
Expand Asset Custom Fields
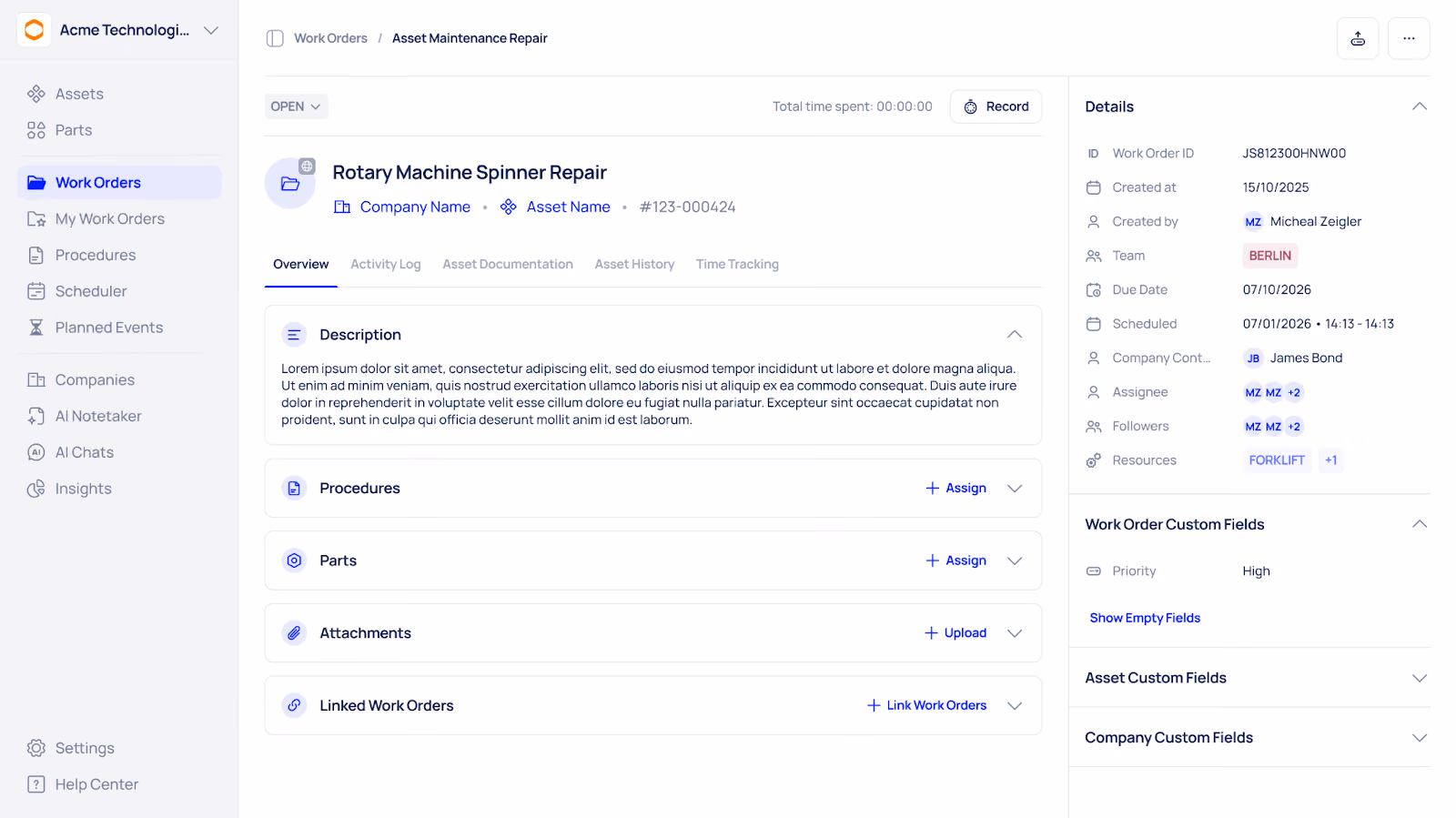point(1420,678)
